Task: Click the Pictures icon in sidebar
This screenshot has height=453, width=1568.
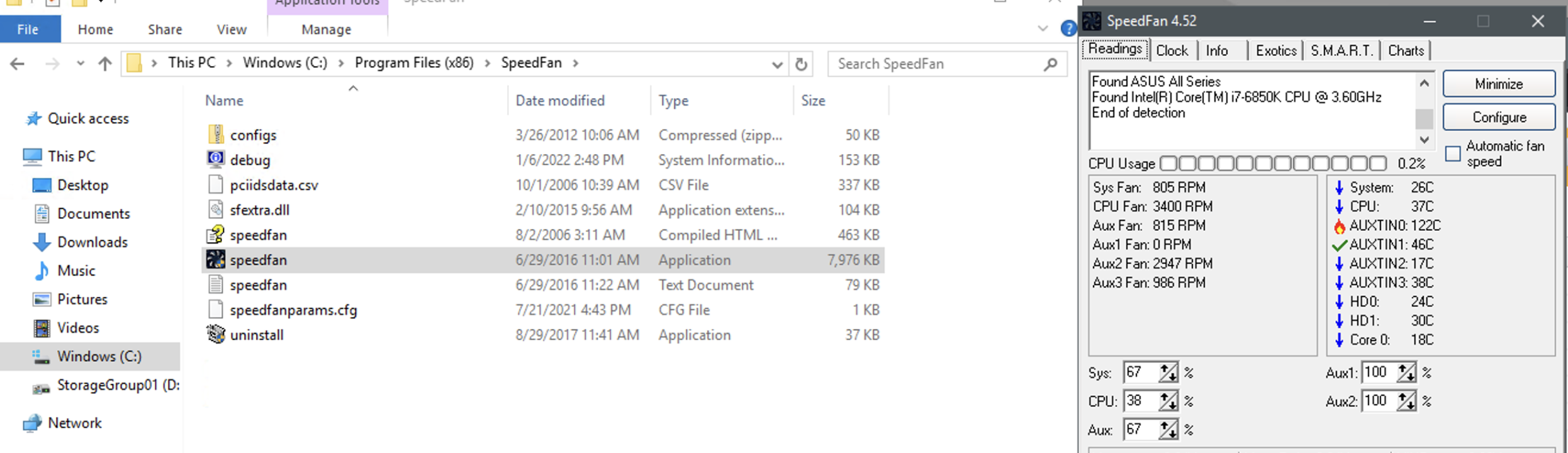Action: click(42, 299)
